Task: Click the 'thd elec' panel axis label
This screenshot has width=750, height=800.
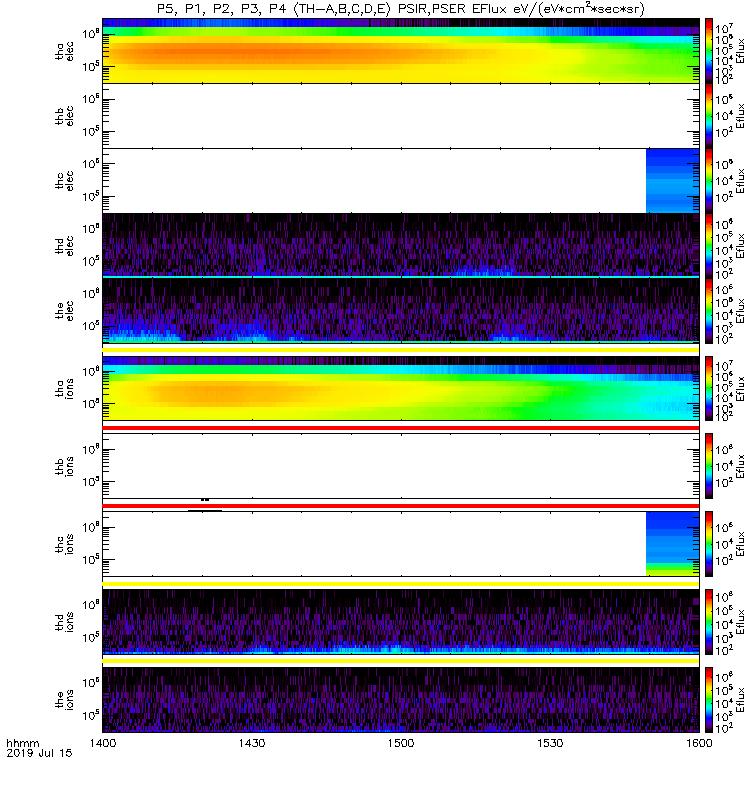Action: point(64,245)
